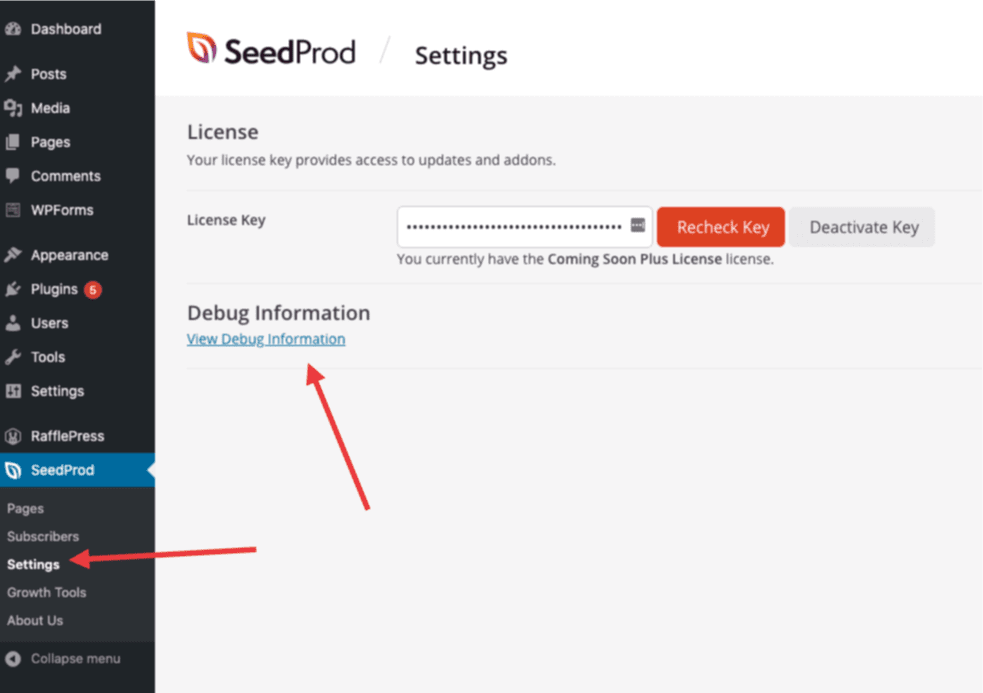Open the View Debug Information link
983x693 pixels.
[266, 339]
